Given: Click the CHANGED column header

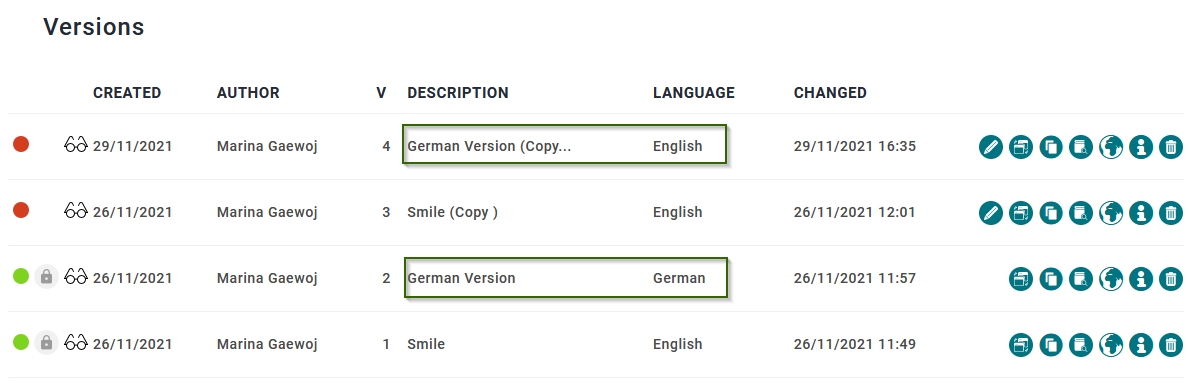Looking at the screenshot, I should [x=830, y=92].
